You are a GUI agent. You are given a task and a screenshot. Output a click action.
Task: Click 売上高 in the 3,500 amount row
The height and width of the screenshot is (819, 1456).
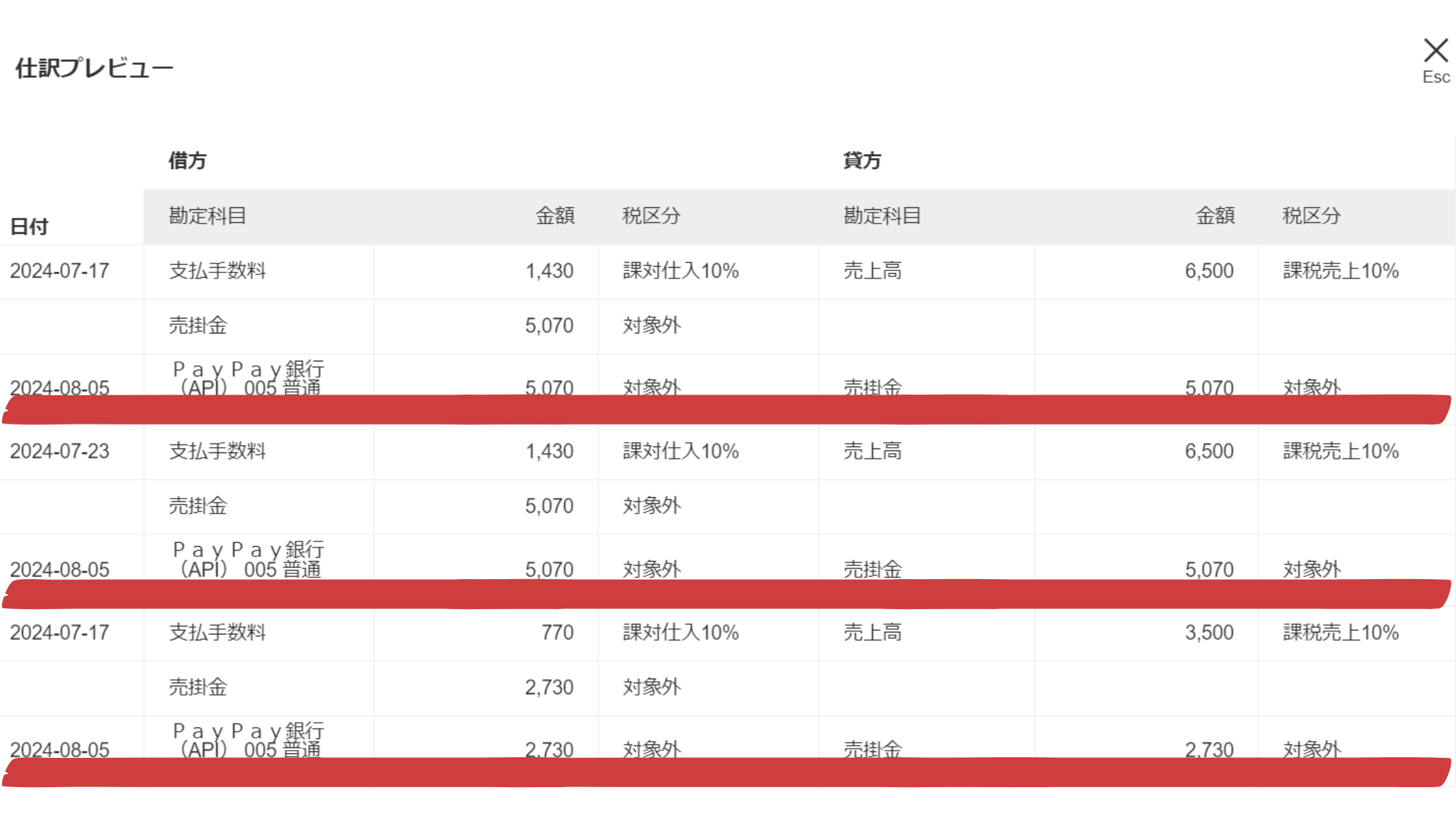tap(872, 632)
